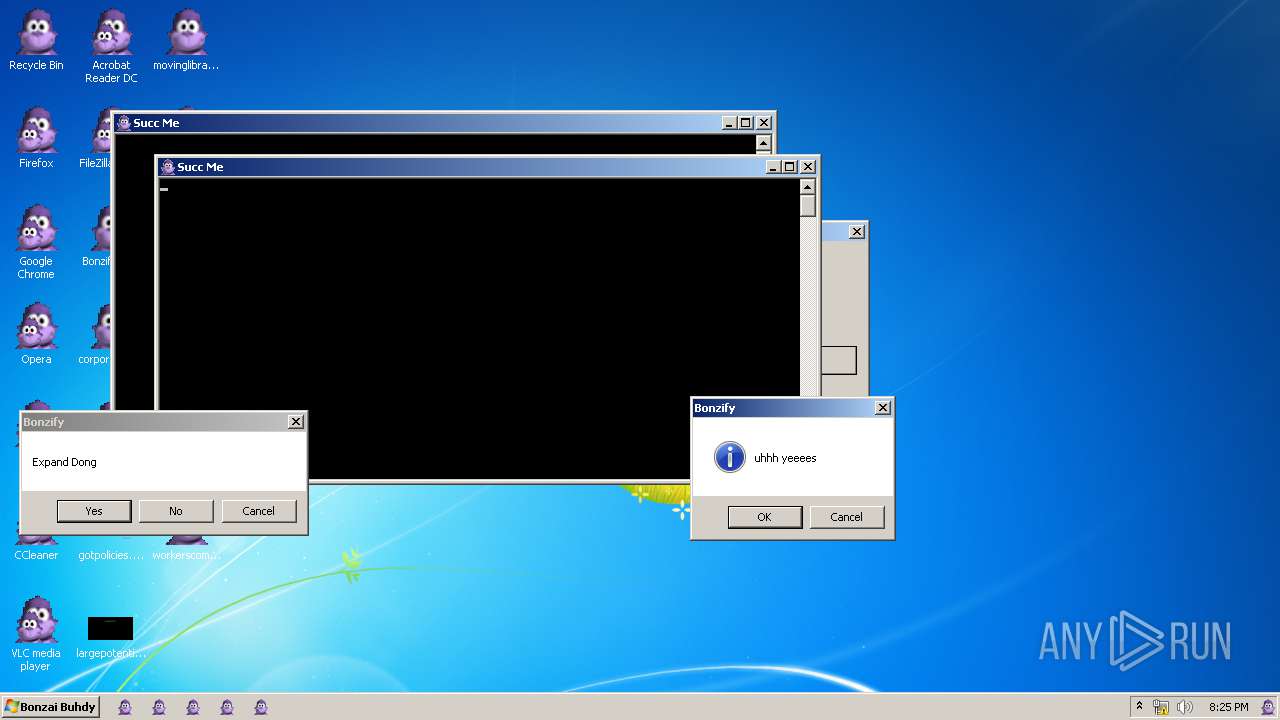Select the FileZilla desktop shortcut label
The image size is (1280, 720).
point(95,163)
